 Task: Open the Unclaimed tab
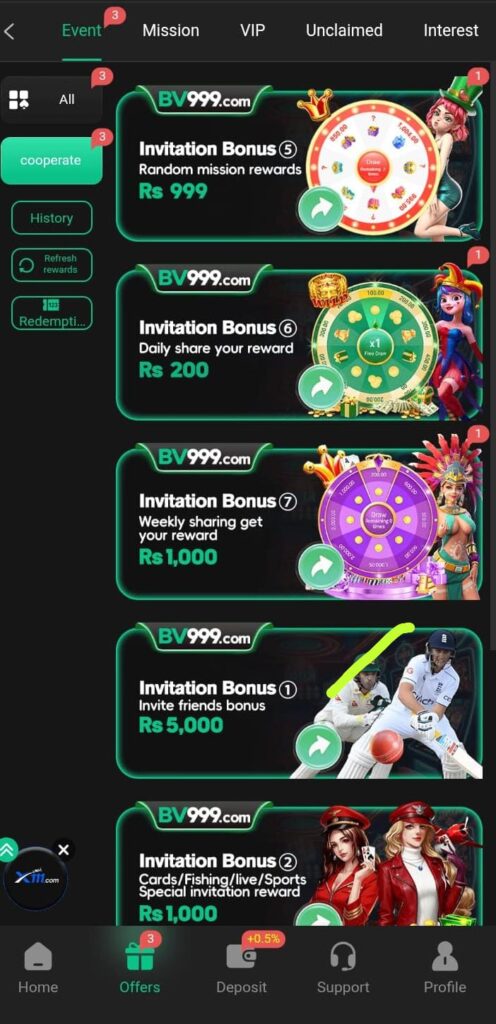tap(344, 31)
